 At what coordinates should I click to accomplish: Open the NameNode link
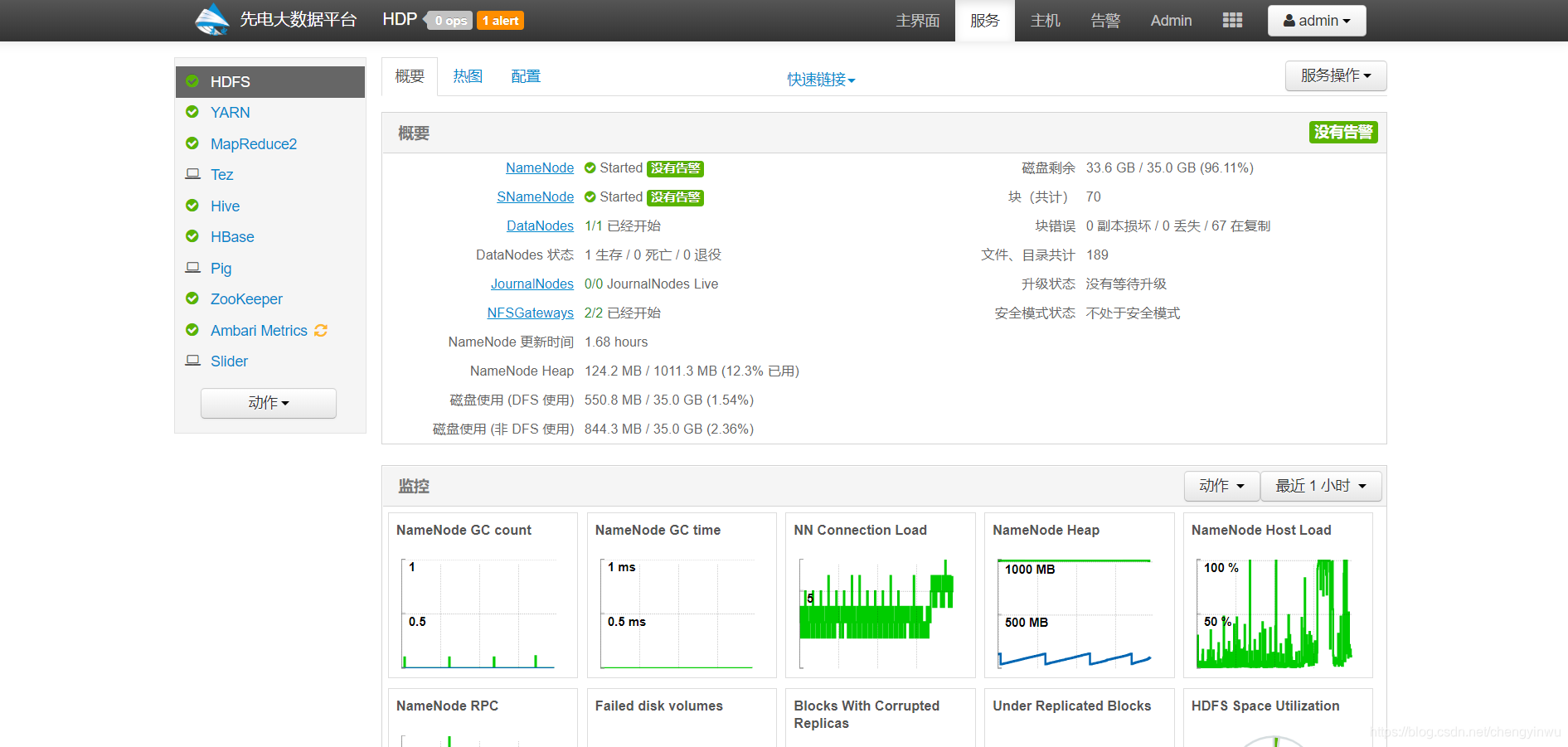pos(540,167)
